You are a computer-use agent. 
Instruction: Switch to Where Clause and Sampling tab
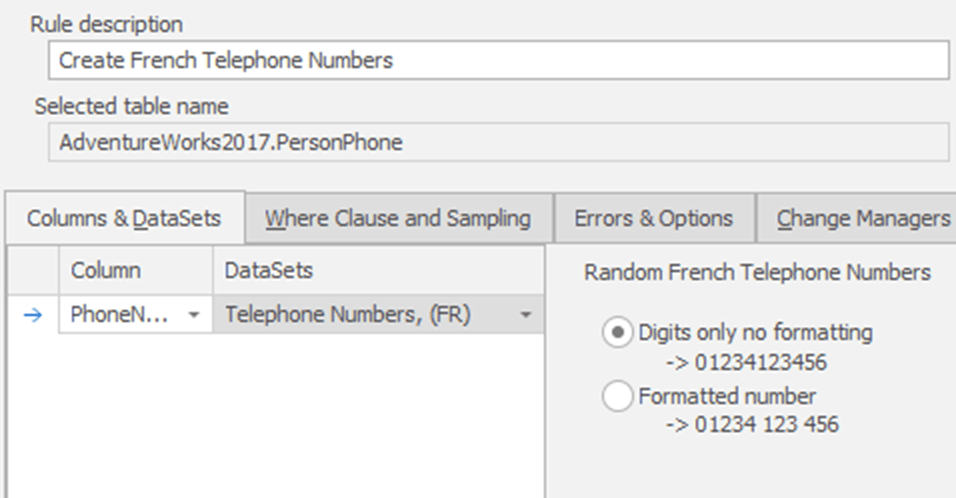398,218
